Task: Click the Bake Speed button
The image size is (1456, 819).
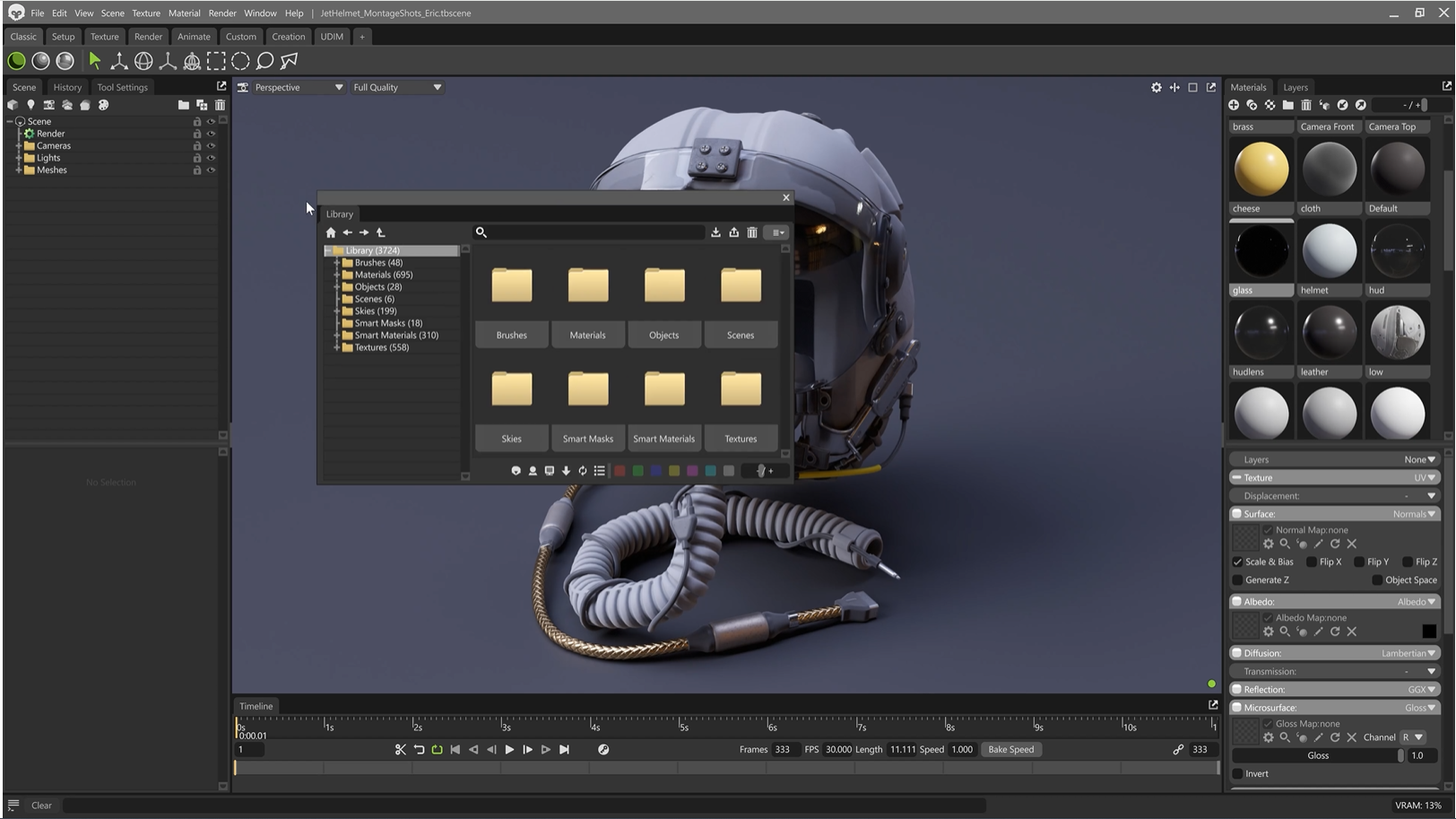Action: 1010,750
